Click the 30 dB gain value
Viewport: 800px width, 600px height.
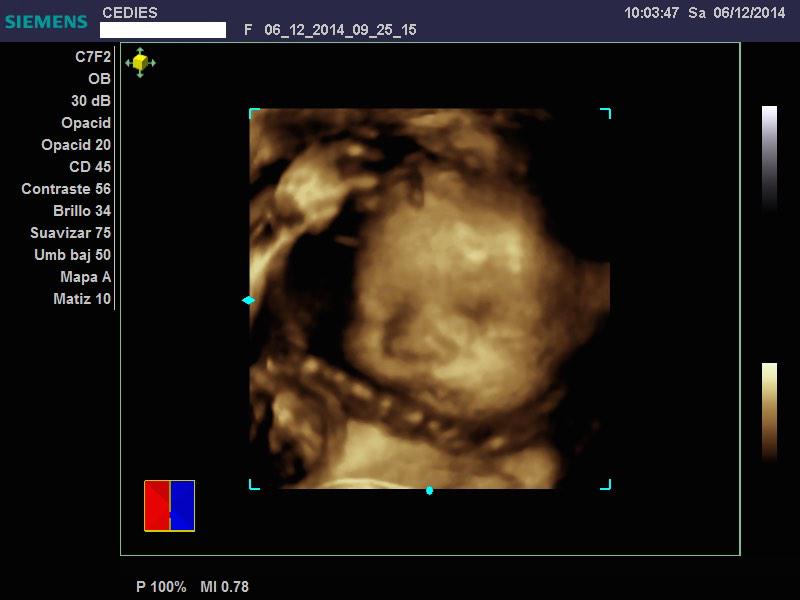coord(91,101)
